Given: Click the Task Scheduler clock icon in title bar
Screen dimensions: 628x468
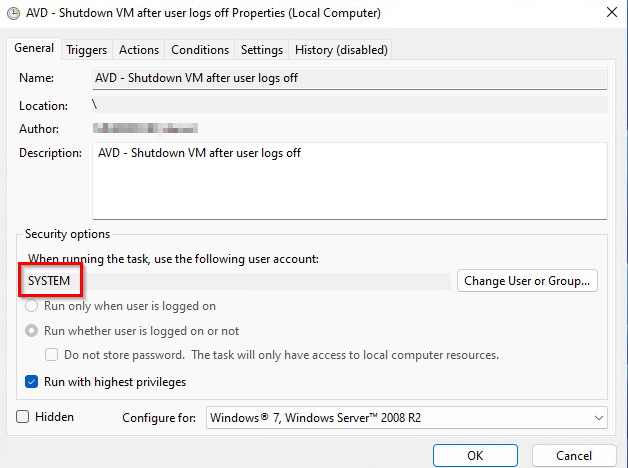Looking at the screenshot, I should coord(12,14).
